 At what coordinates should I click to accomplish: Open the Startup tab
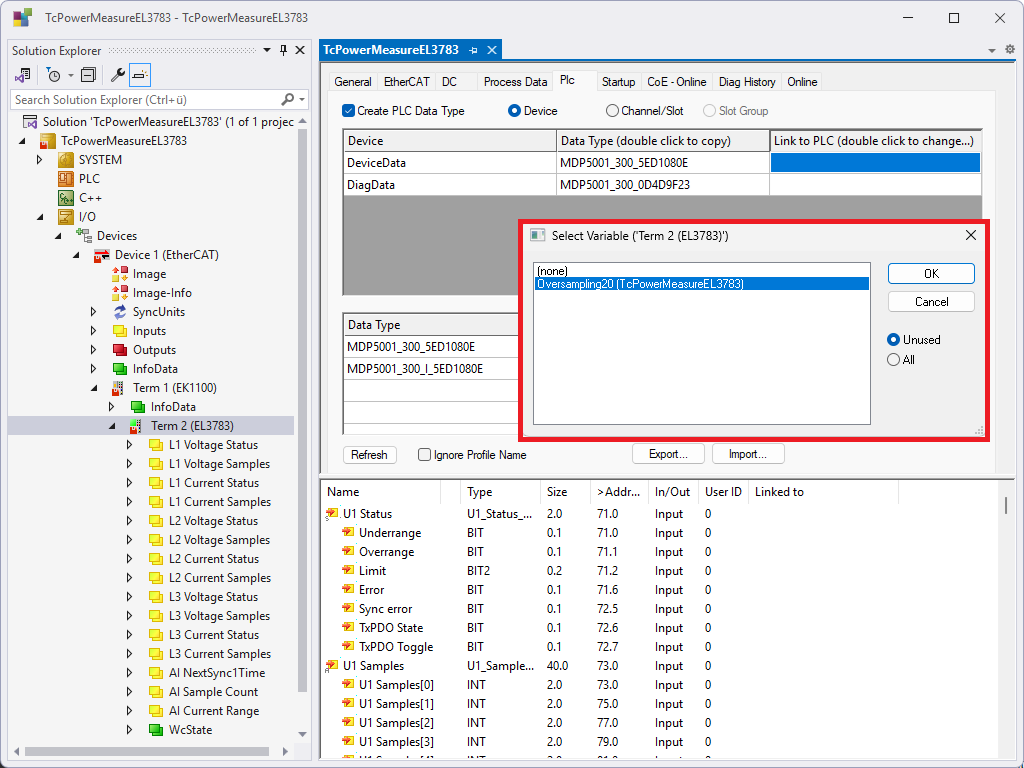click(618, 82)
